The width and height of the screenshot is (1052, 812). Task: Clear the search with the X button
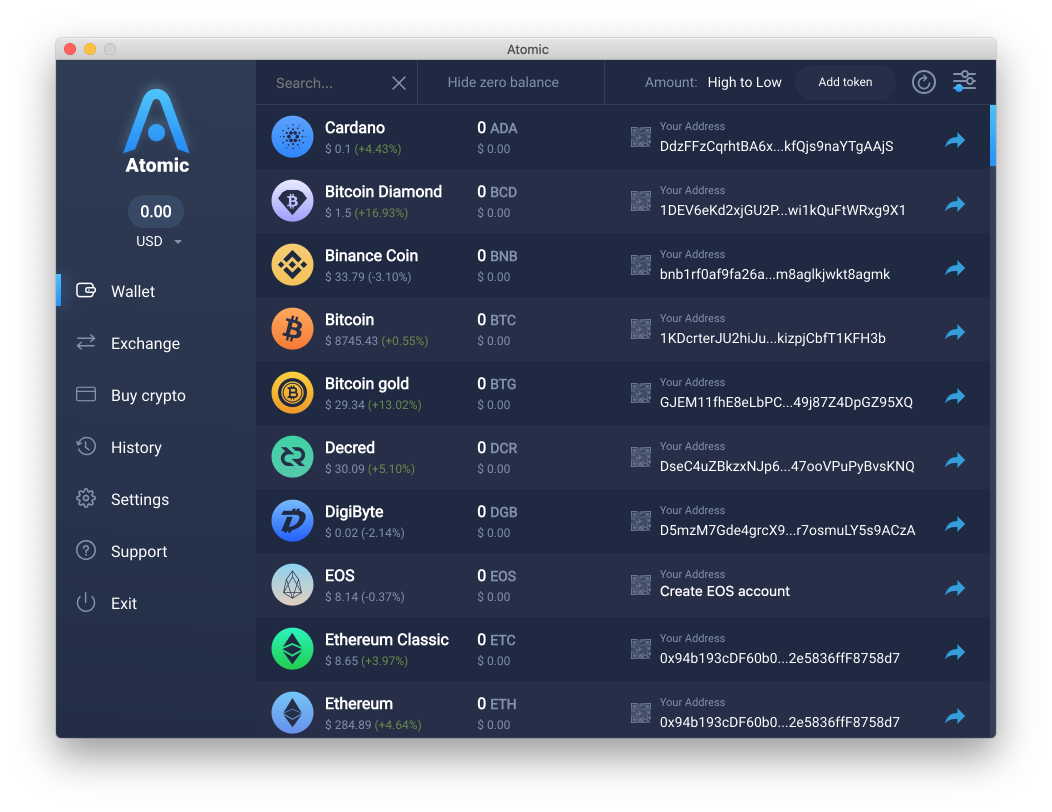coord(398,83)
